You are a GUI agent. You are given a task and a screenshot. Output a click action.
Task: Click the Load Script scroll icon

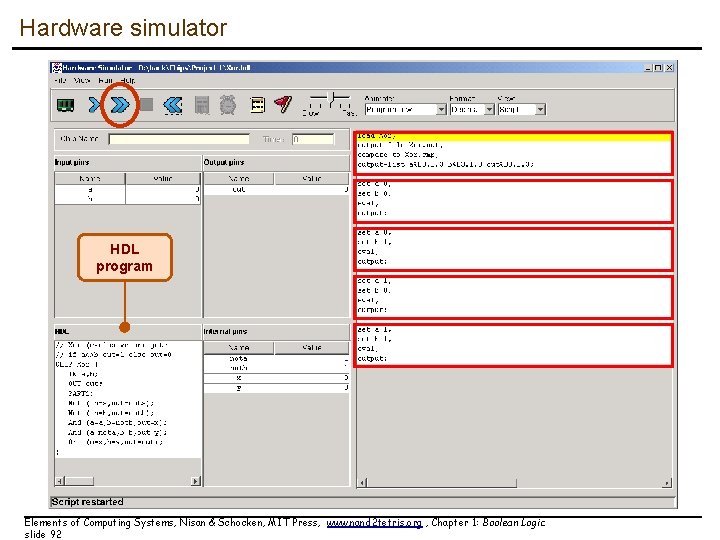[x=258, y=105]
